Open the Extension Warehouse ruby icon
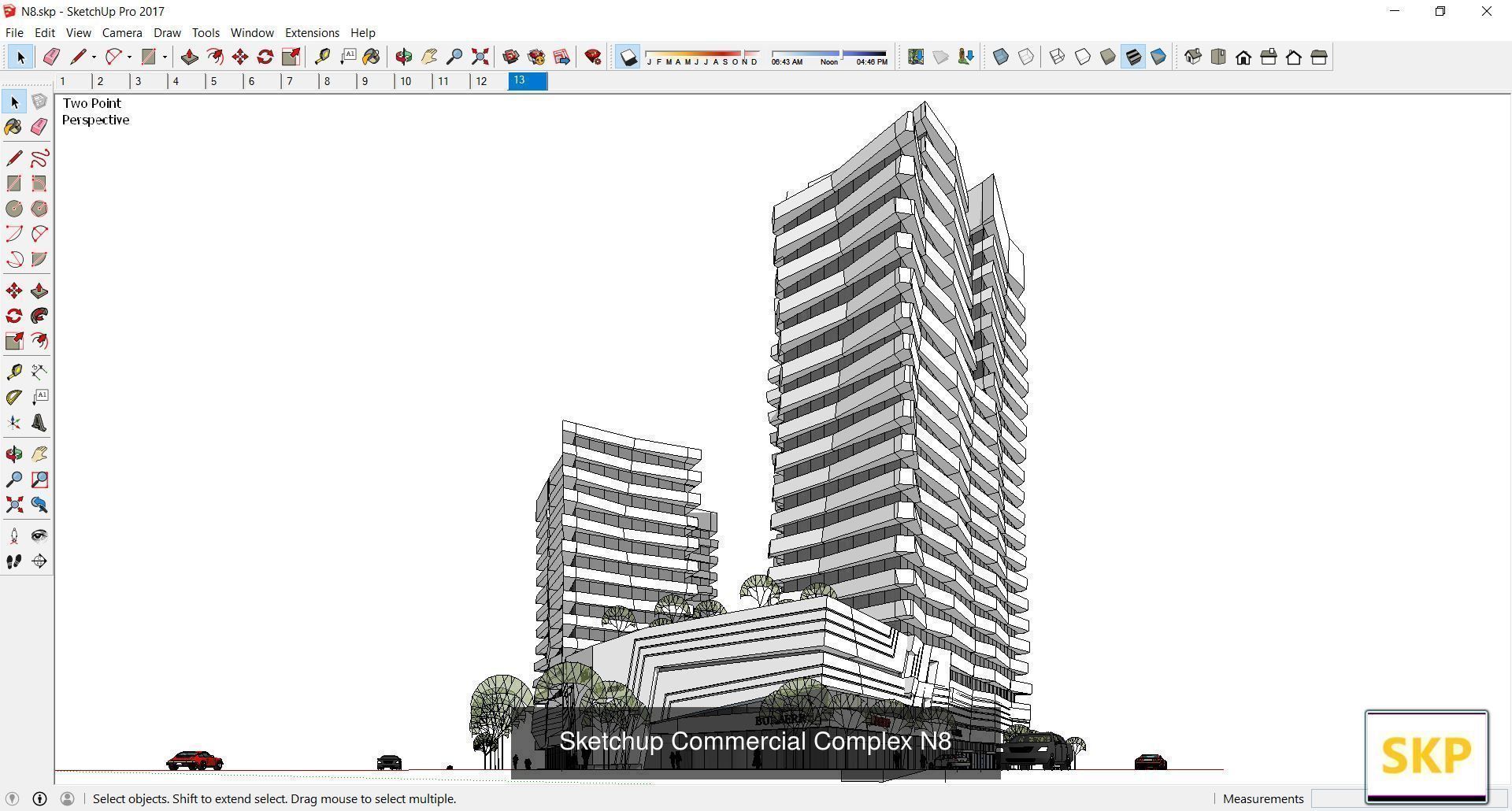 point(593,57)
